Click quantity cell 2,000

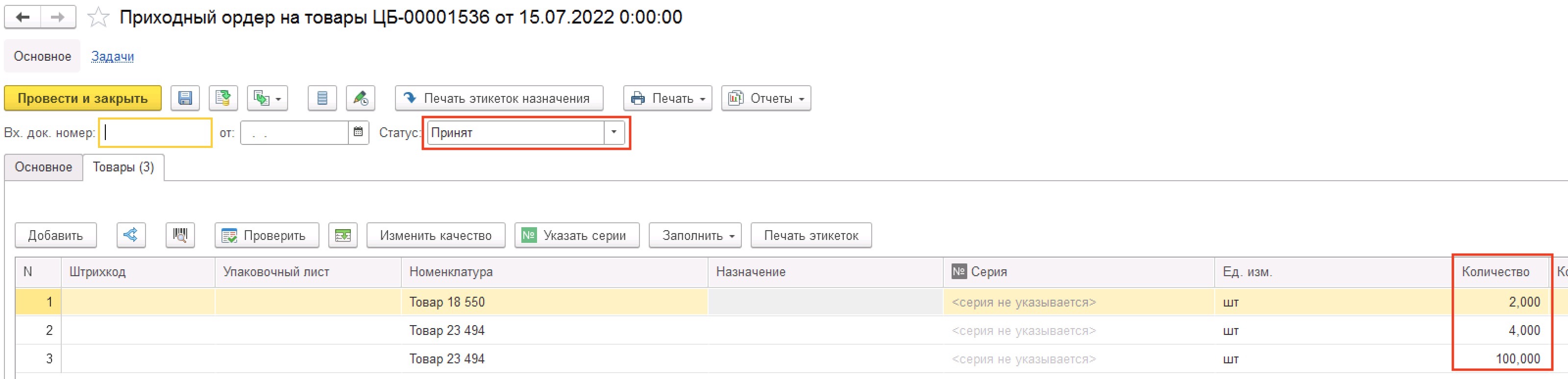click(1501, 302)
